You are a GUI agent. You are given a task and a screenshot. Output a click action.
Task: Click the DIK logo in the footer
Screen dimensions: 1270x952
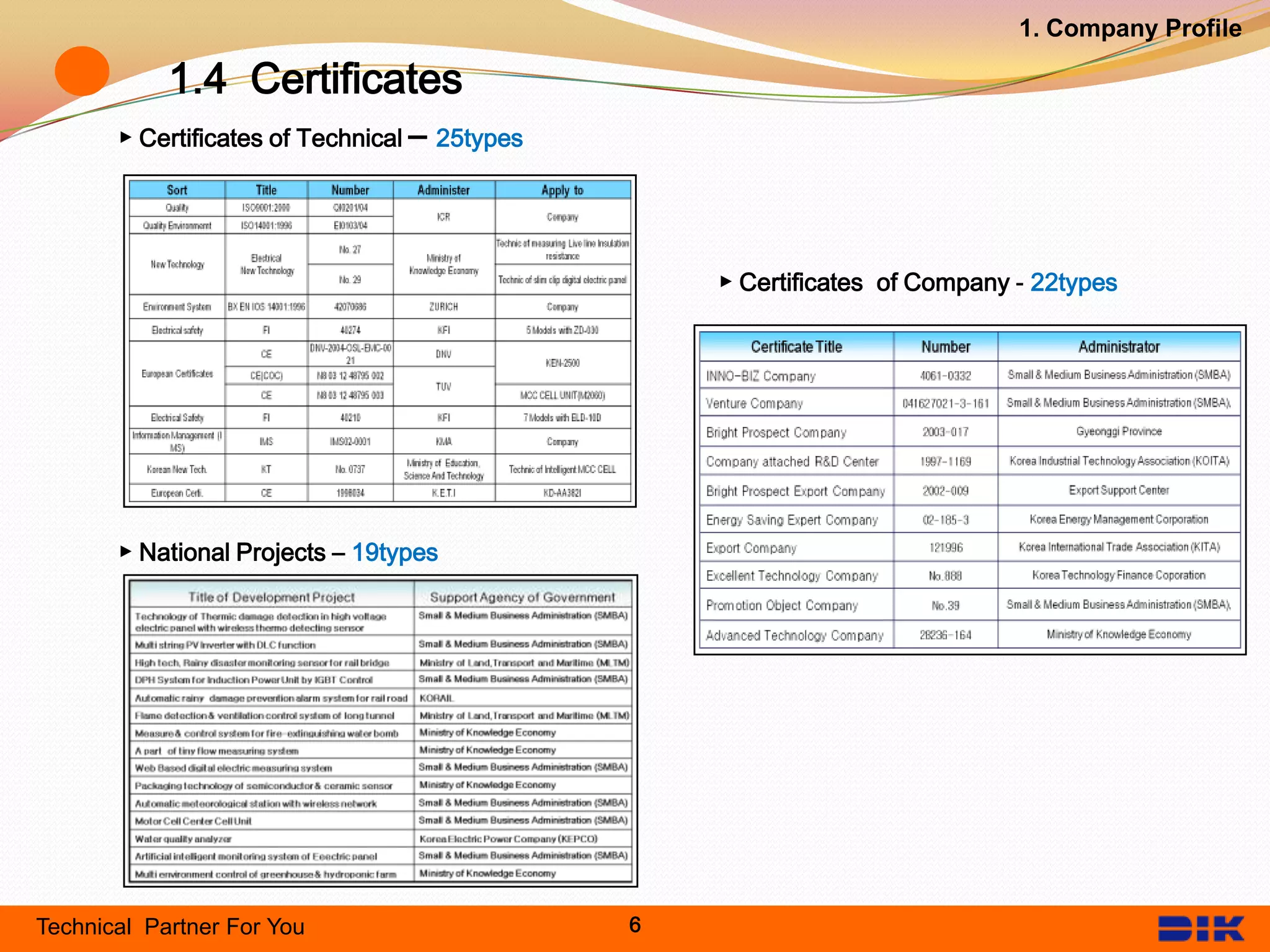click(x=1201, y=928)
